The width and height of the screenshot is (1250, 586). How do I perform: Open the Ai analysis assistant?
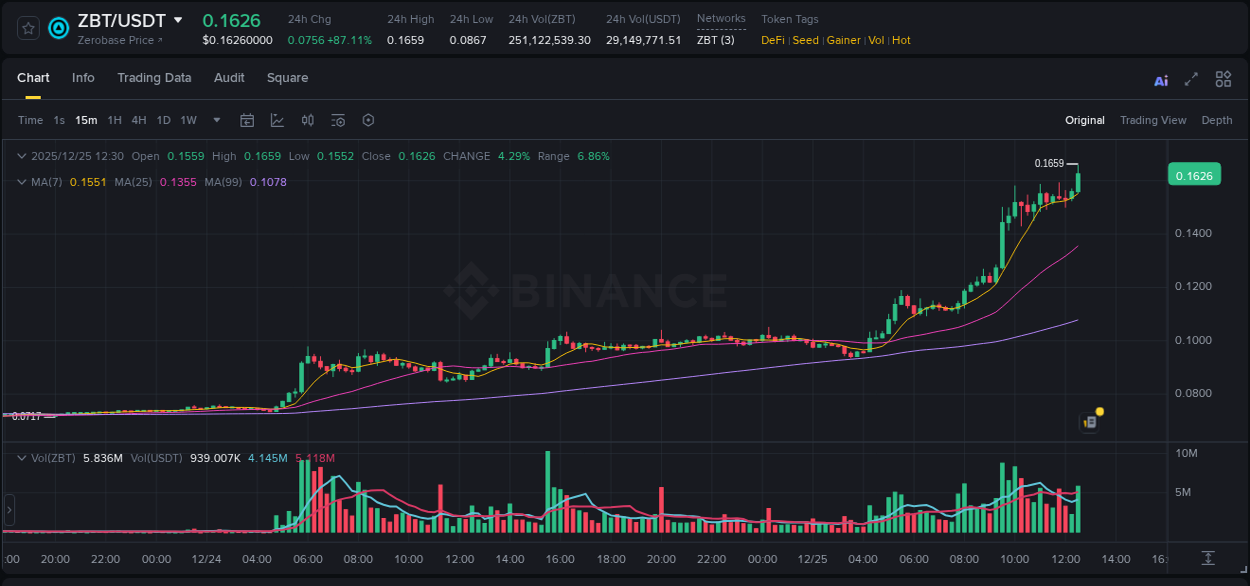click(x=1160, y=79)
